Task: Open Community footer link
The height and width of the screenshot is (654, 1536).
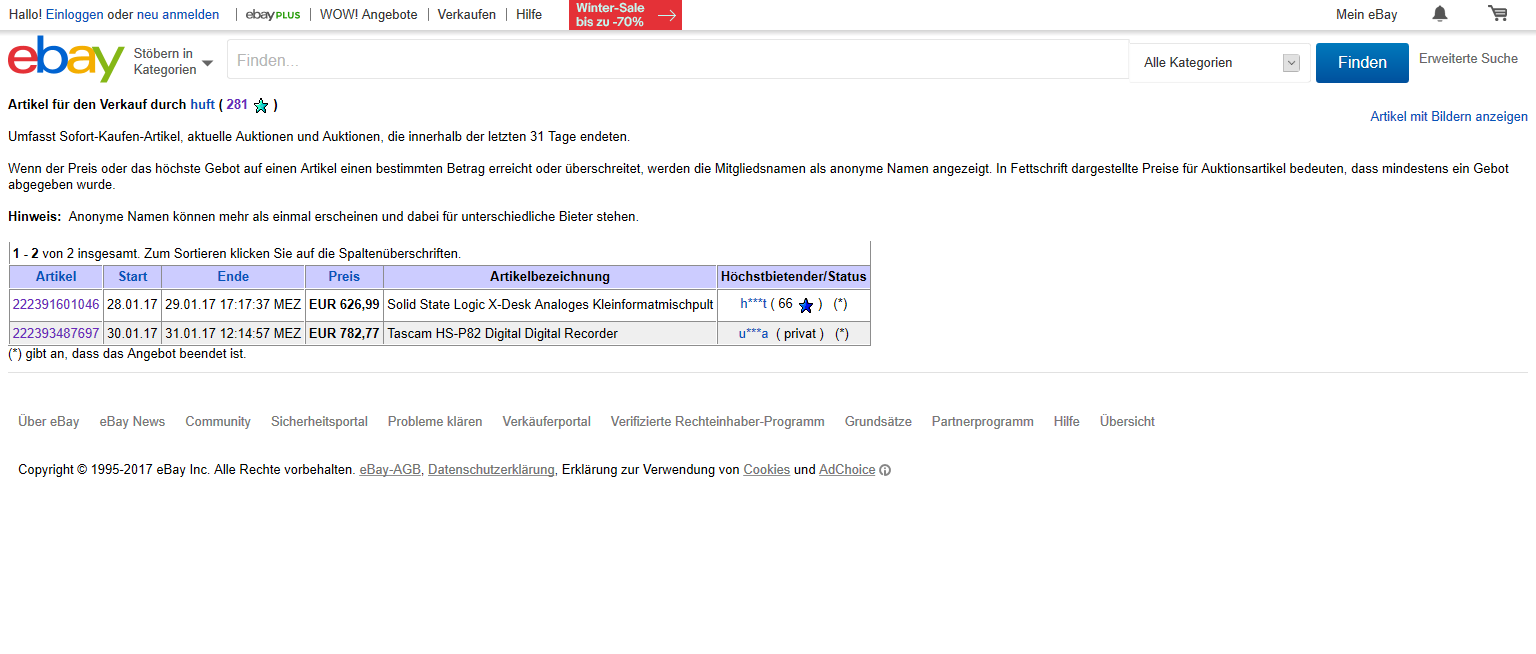Action: pyautogui.click(x=218, y=422)
